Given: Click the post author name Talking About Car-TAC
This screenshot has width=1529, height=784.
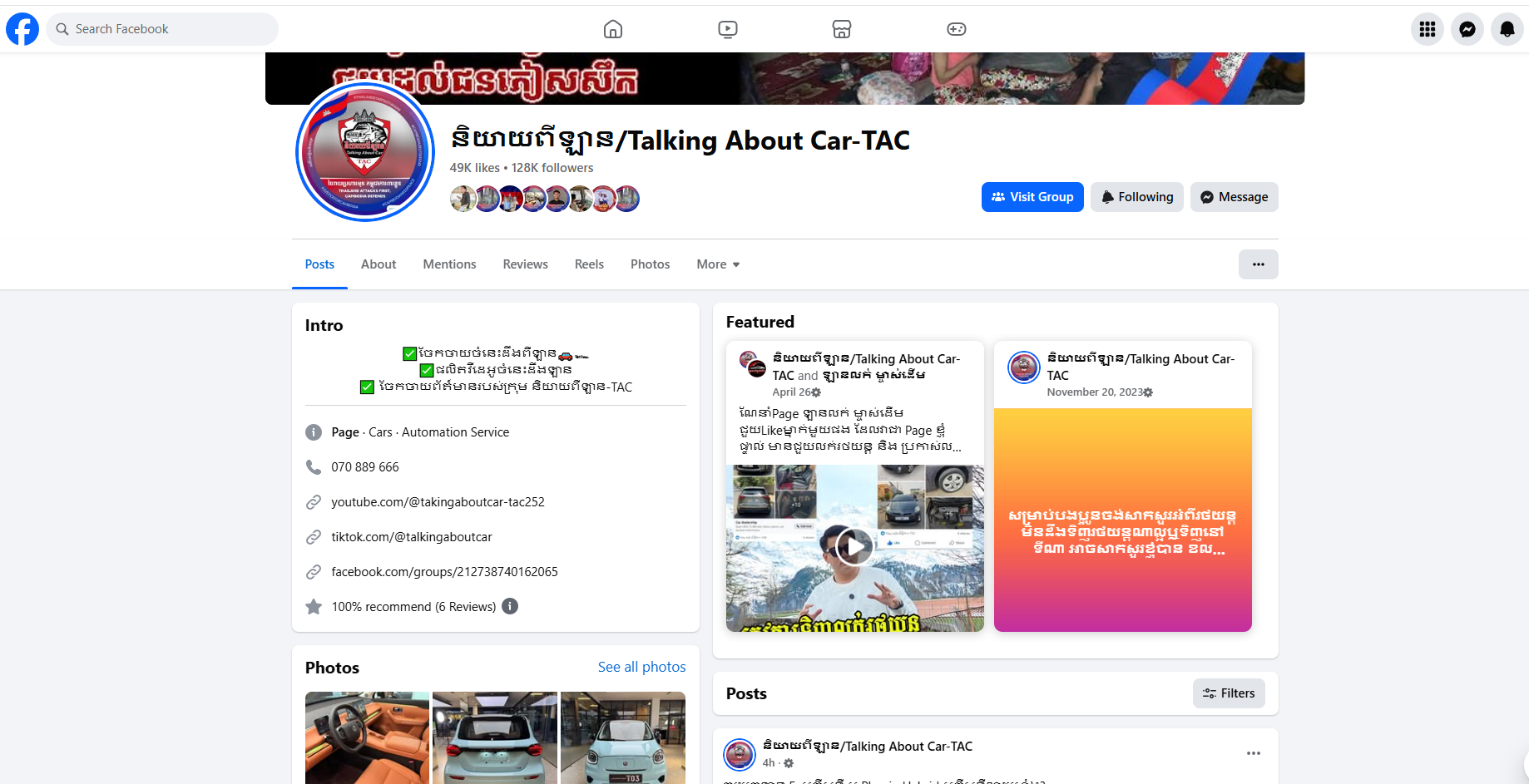Looking at the screenshot, I should click(868, 747).
